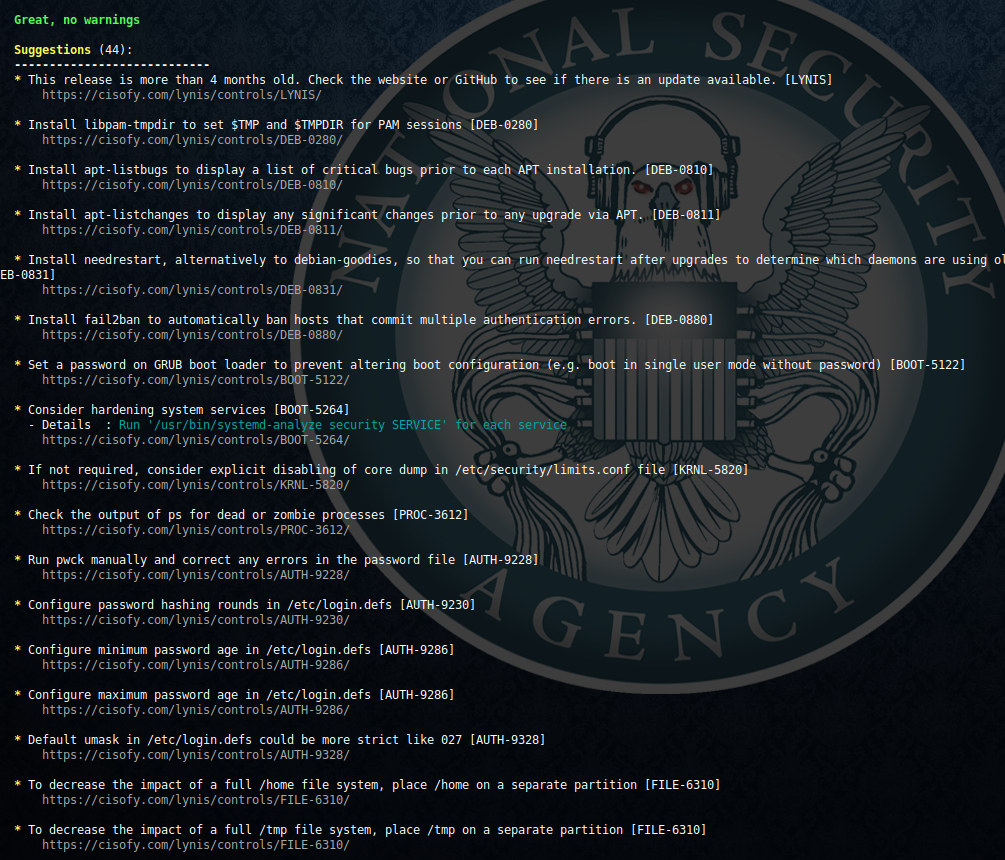Screen dimensions: 1005x860
Task: Open the DEB-0831 needrestart controls URL
Action: pyautogui.click(x=191, y=290)
